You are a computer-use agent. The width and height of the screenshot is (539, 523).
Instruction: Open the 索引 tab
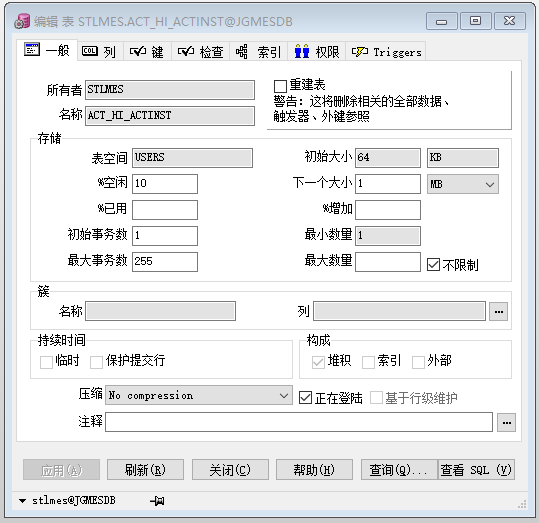tap(258, 52)
